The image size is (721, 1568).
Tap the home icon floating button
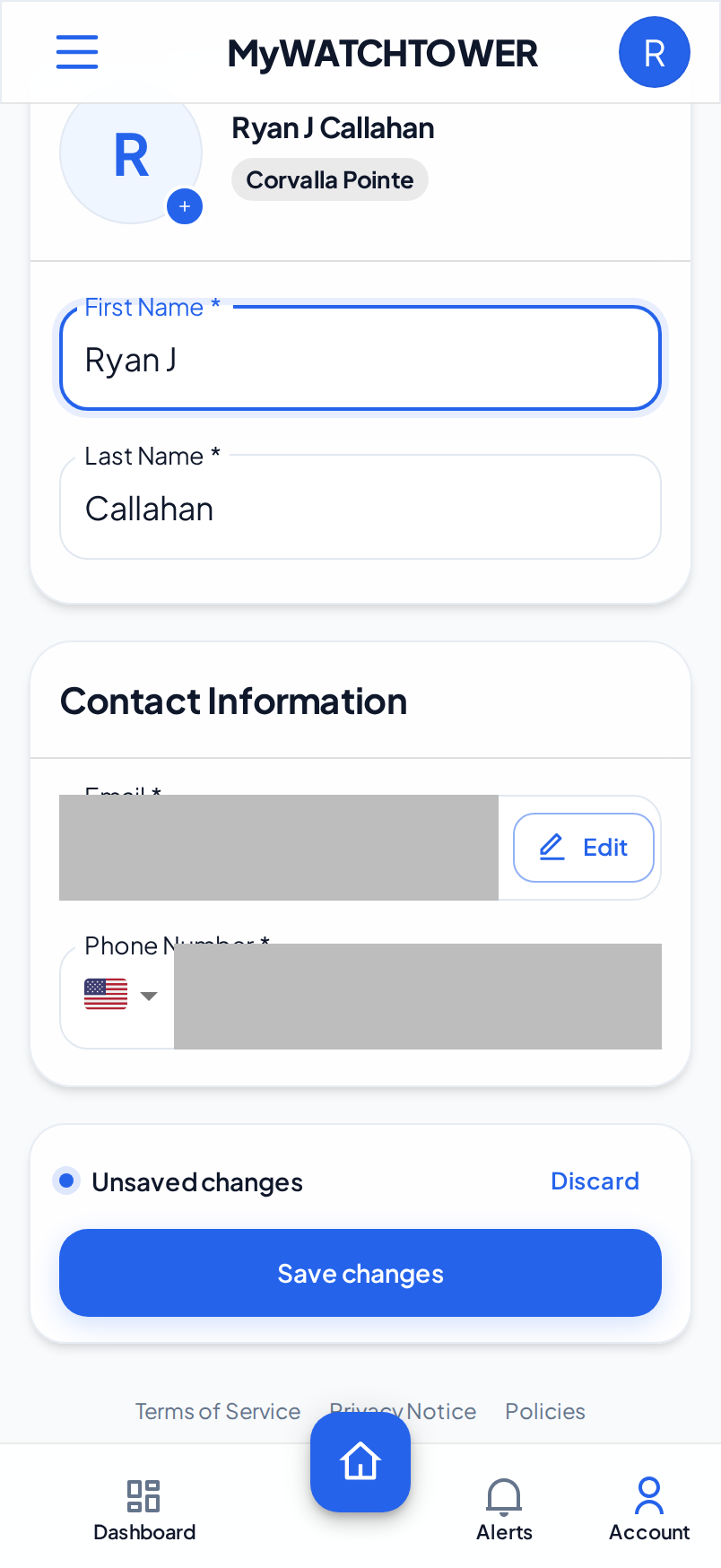tap(360, 1462)
